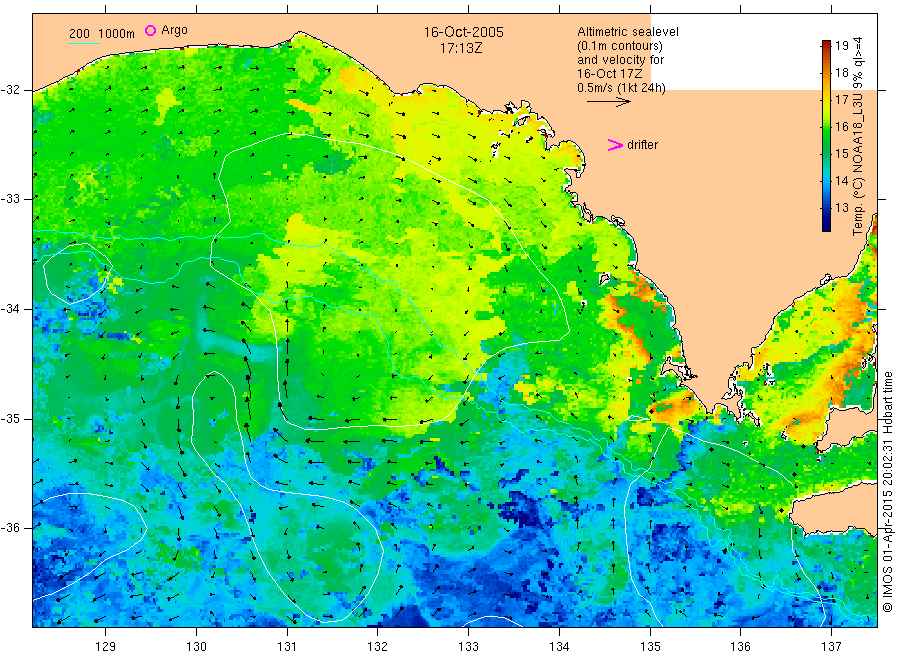This screenshot has width=900, height=660.
Task: Click longitude label 137
Action: coord(831,647)
